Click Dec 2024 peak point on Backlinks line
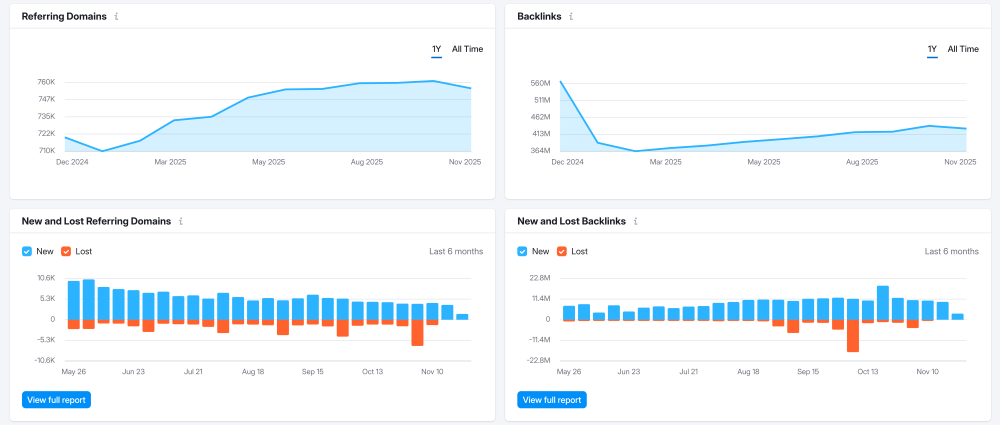Screen dimensions: 1000x425 [x=560, y=82]
